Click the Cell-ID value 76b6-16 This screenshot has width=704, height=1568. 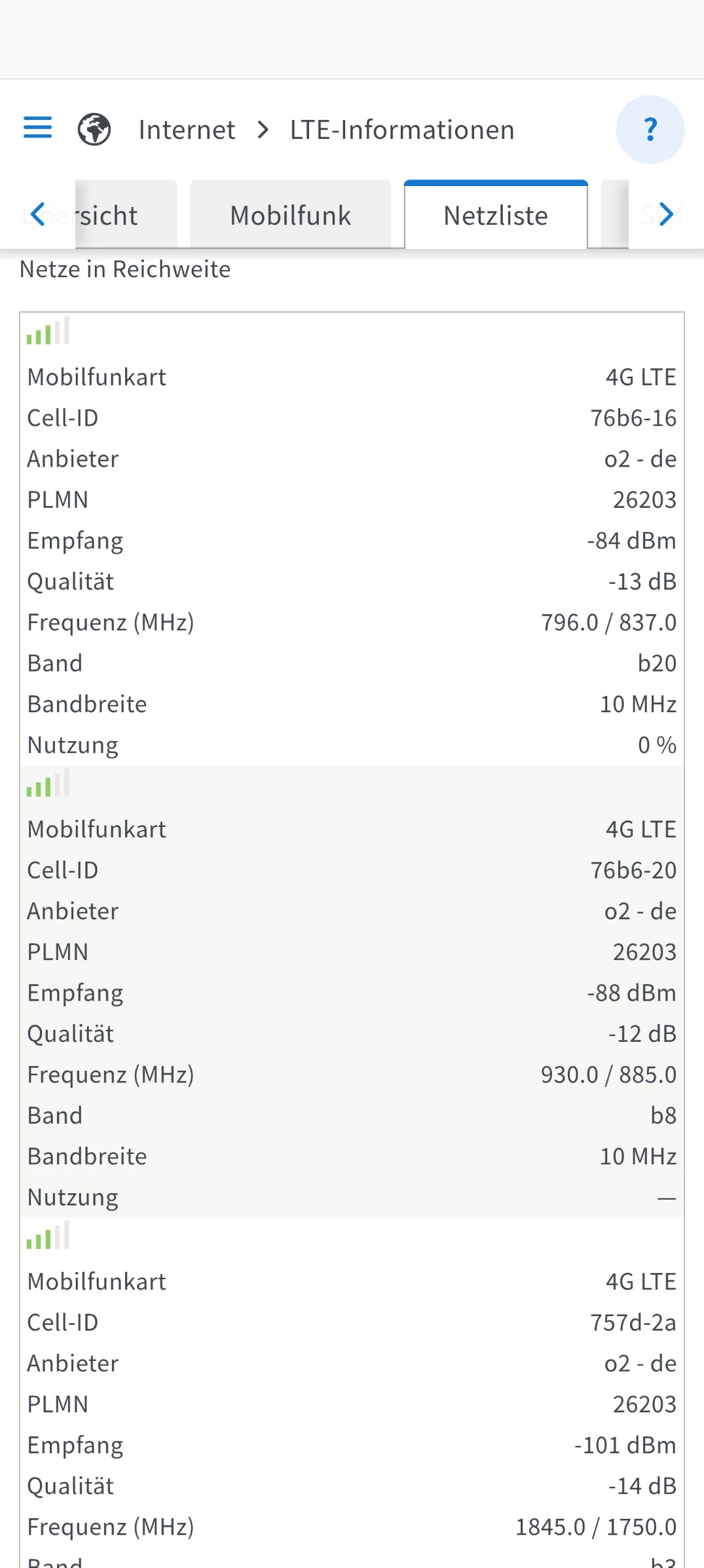(633, 418)
